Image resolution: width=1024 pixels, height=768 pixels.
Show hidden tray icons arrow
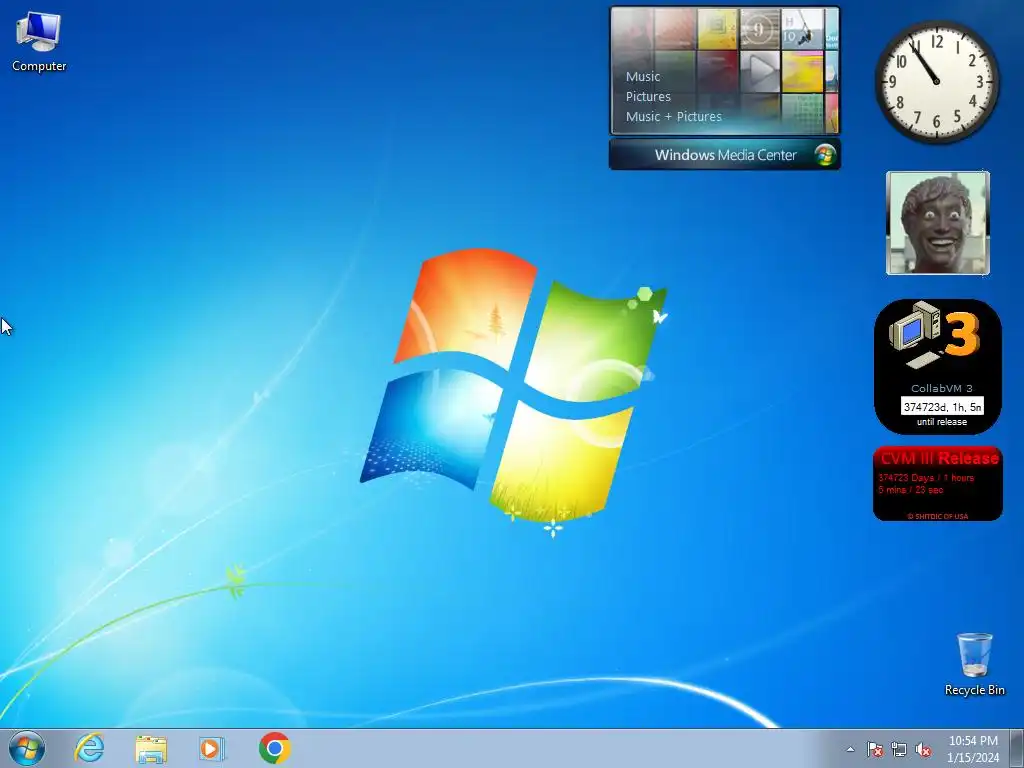point(850,749)
